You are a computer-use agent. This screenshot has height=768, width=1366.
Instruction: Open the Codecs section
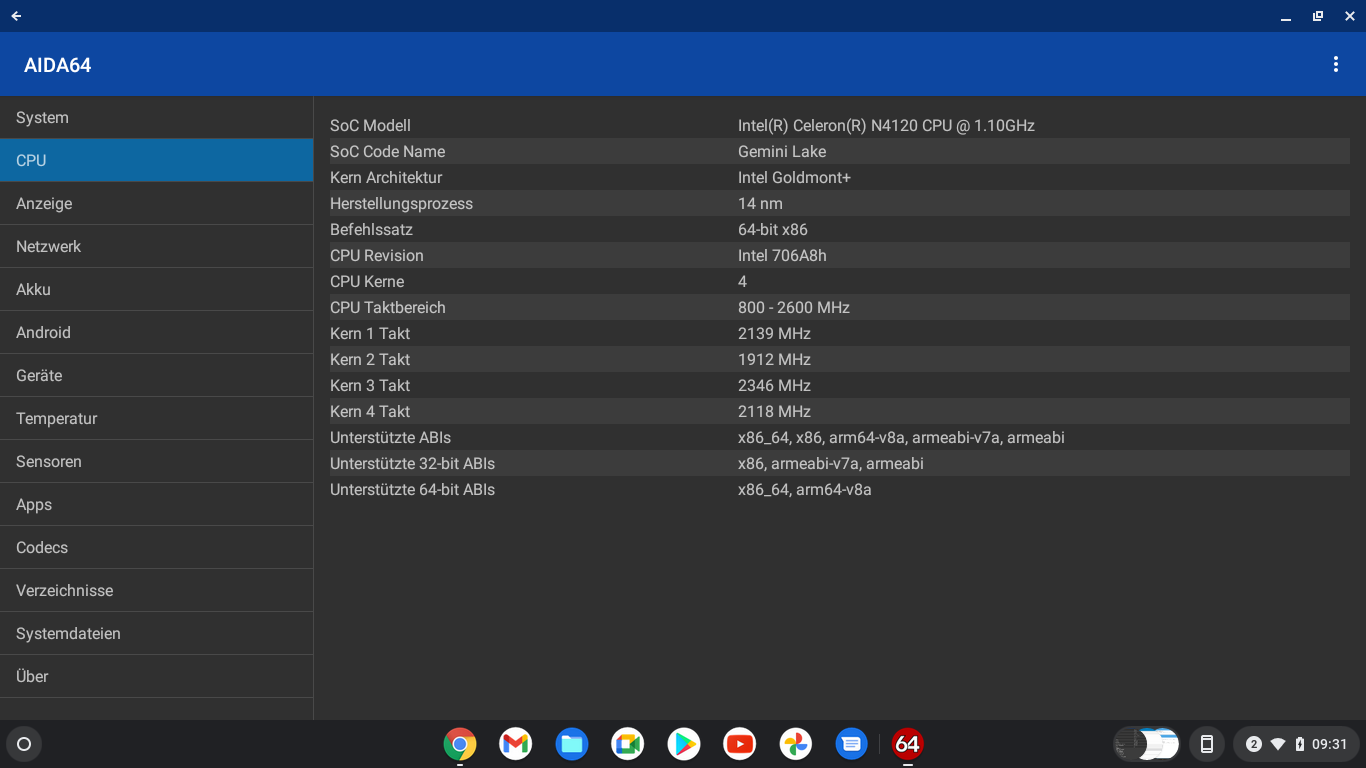pyautogui.click(x=157, y=547)
